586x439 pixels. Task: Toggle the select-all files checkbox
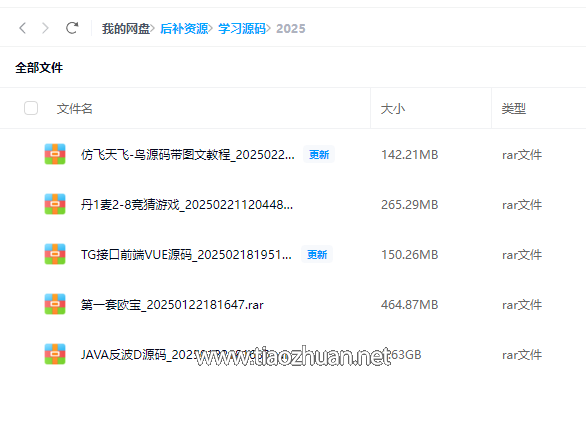click(31, 108)
